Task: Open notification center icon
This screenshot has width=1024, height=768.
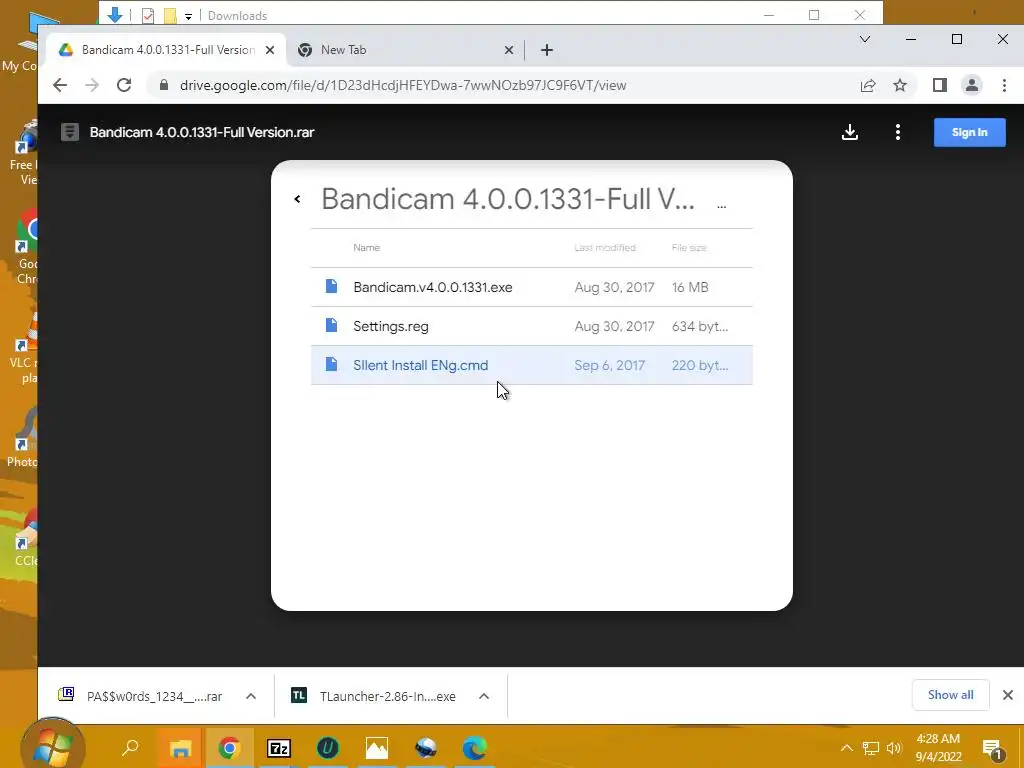Action: point(992,749)
